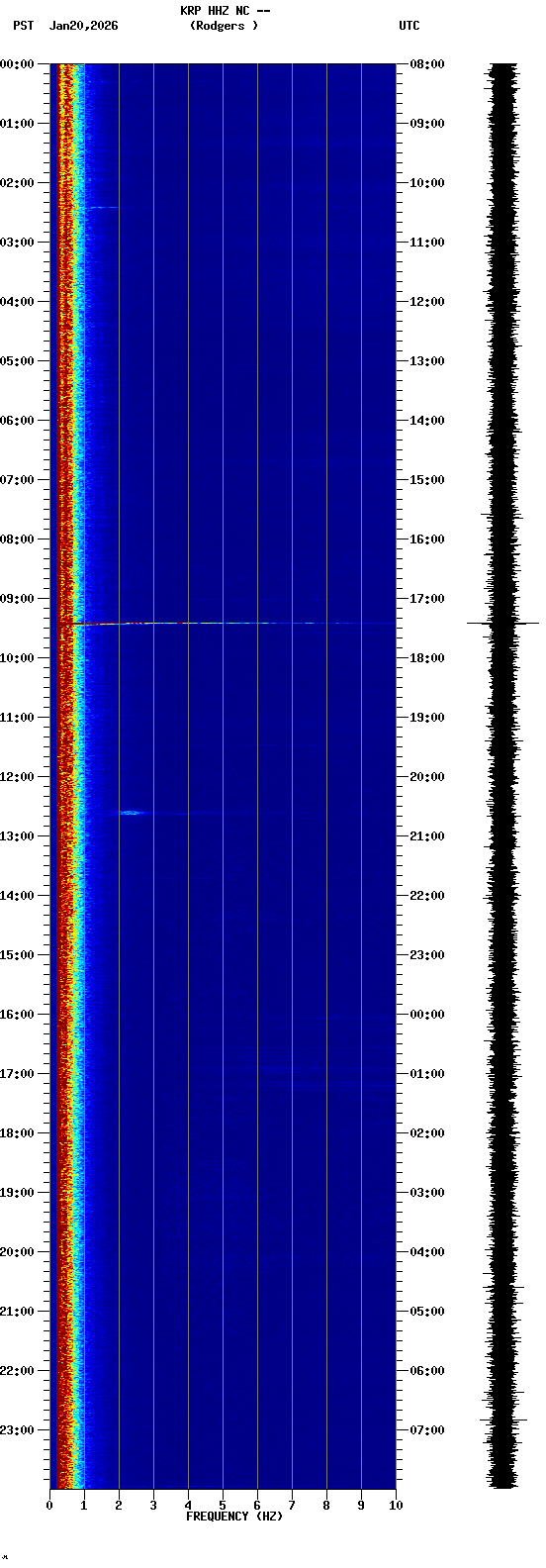Viewport: 546px width, 1568px height.
Task: Click the 04:00 UTC time label
Action: click(x=427, y=1252)
